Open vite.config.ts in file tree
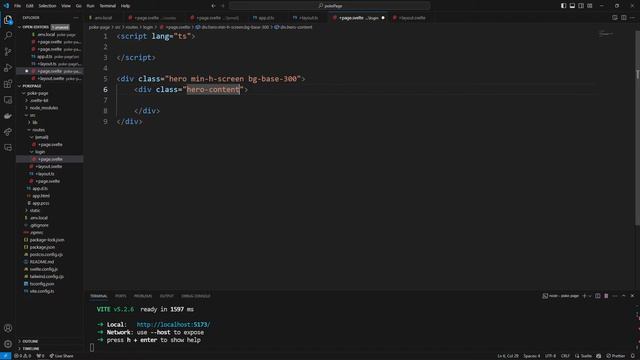The height and width of the screenshot is (360, 640). 42,291
